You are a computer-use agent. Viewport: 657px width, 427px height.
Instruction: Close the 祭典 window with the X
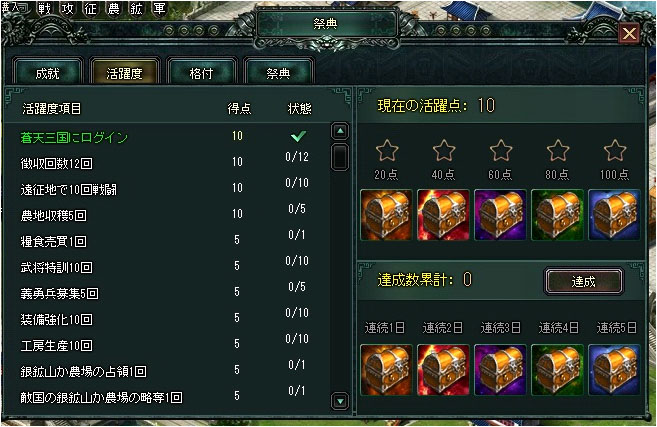tap(629, 33)
